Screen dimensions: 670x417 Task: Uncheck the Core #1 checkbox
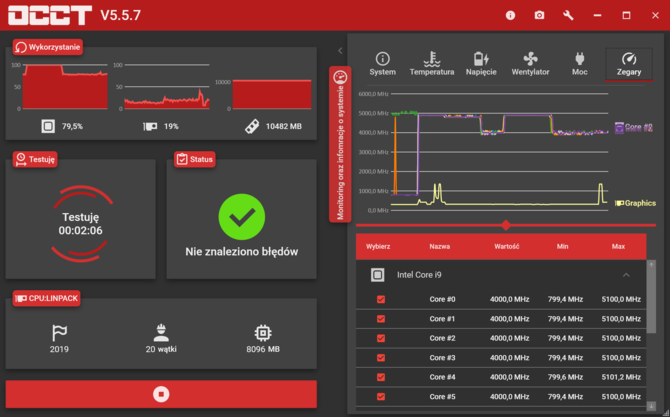(x=381, y=319)
